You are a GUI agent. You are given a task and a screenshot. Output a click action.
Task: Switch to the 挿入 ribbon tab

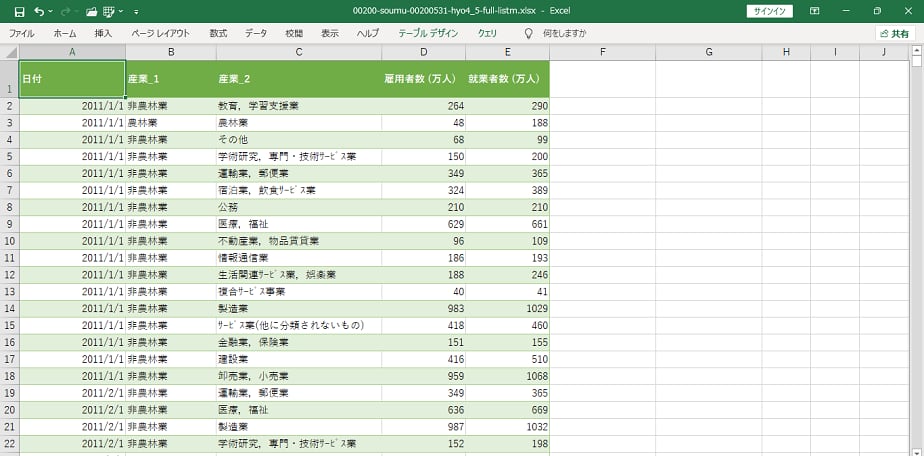tap(103, 33)
